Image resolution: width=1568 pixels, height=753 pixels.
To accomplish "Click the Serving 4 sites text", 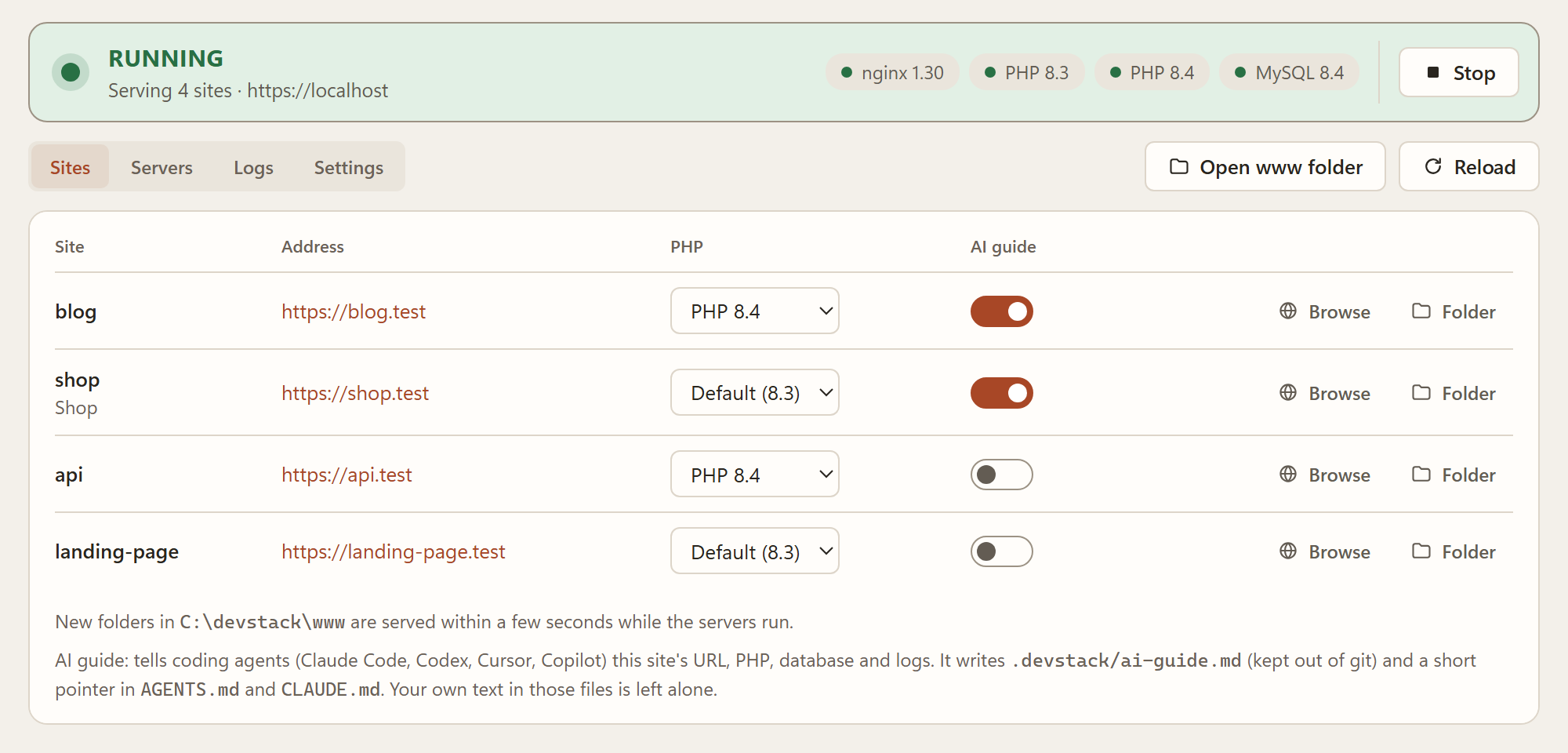I will coord(170,90).
